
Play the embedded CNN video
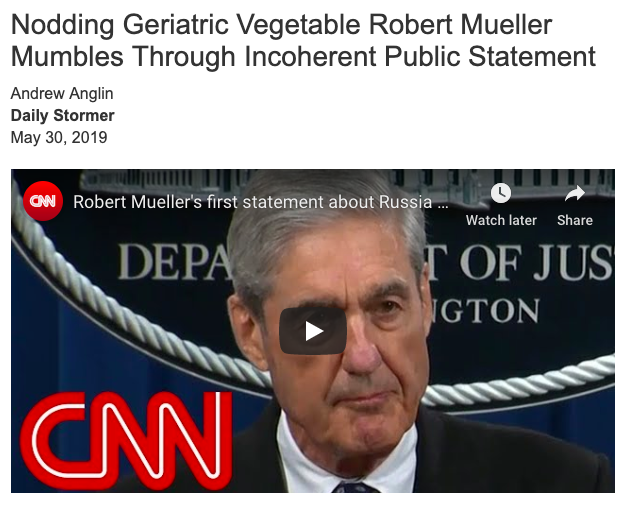pyautogui.click(x=313, y=331)
